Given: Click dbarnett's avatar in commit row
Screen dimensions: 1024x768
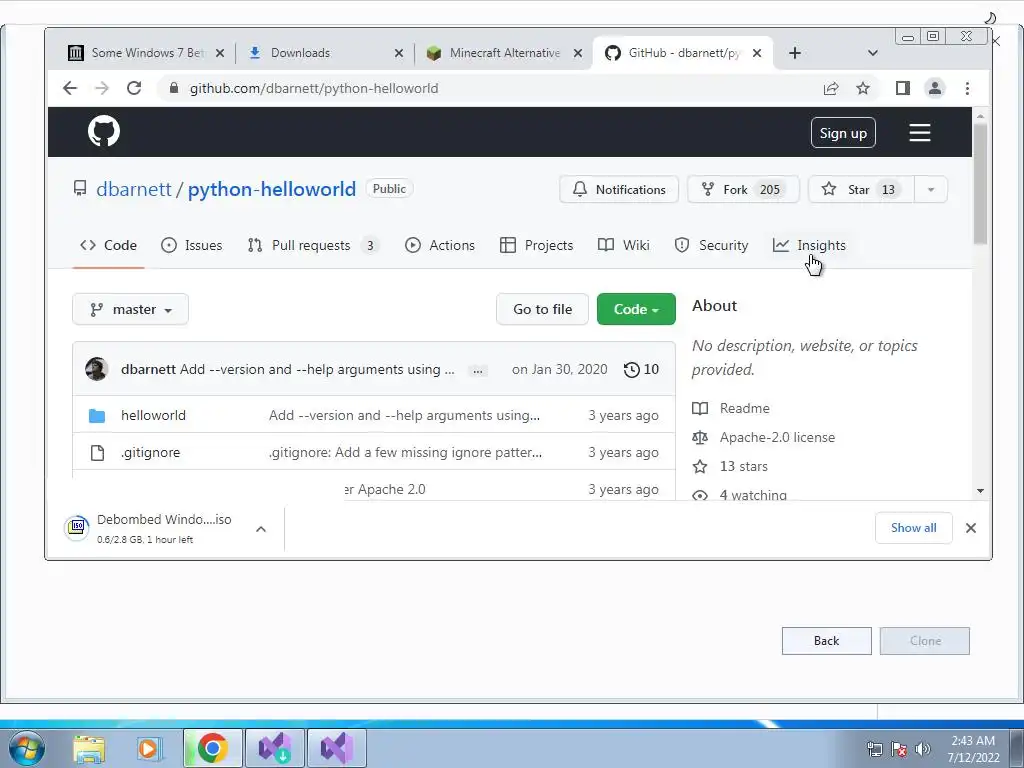Looking at the screenshot, I should [x=97, y=369].
